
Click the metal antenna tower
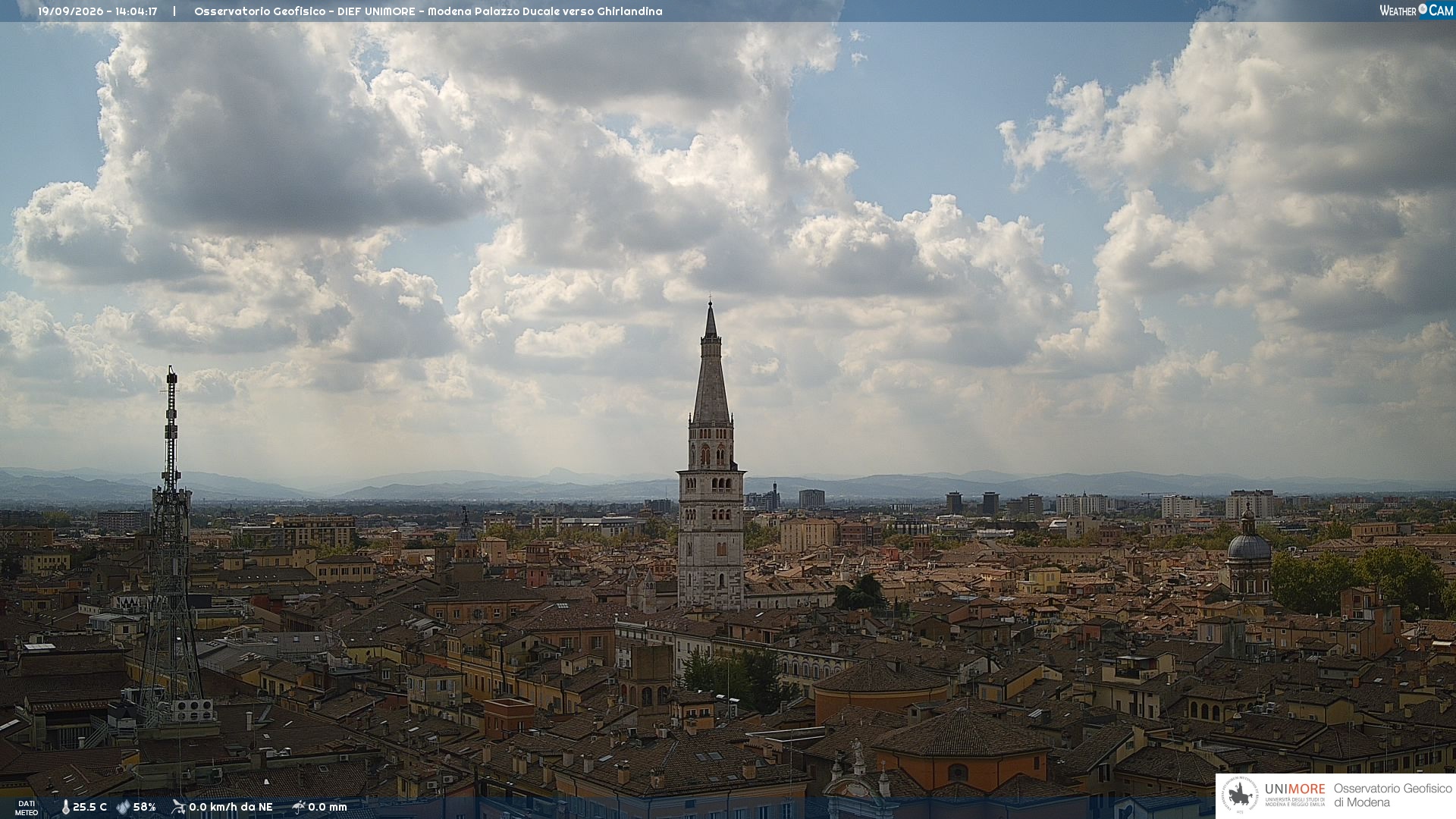(x=171, y=546)
